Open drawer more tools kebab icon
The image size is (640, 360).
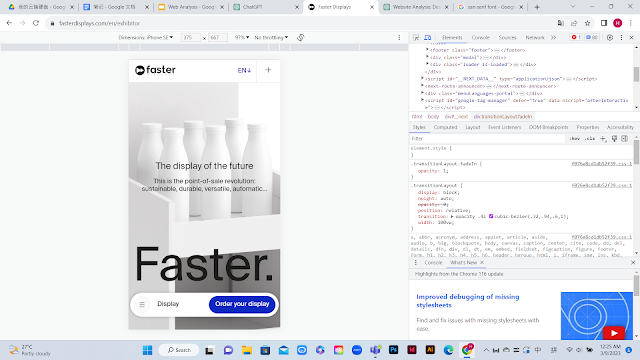pos(416,262)
